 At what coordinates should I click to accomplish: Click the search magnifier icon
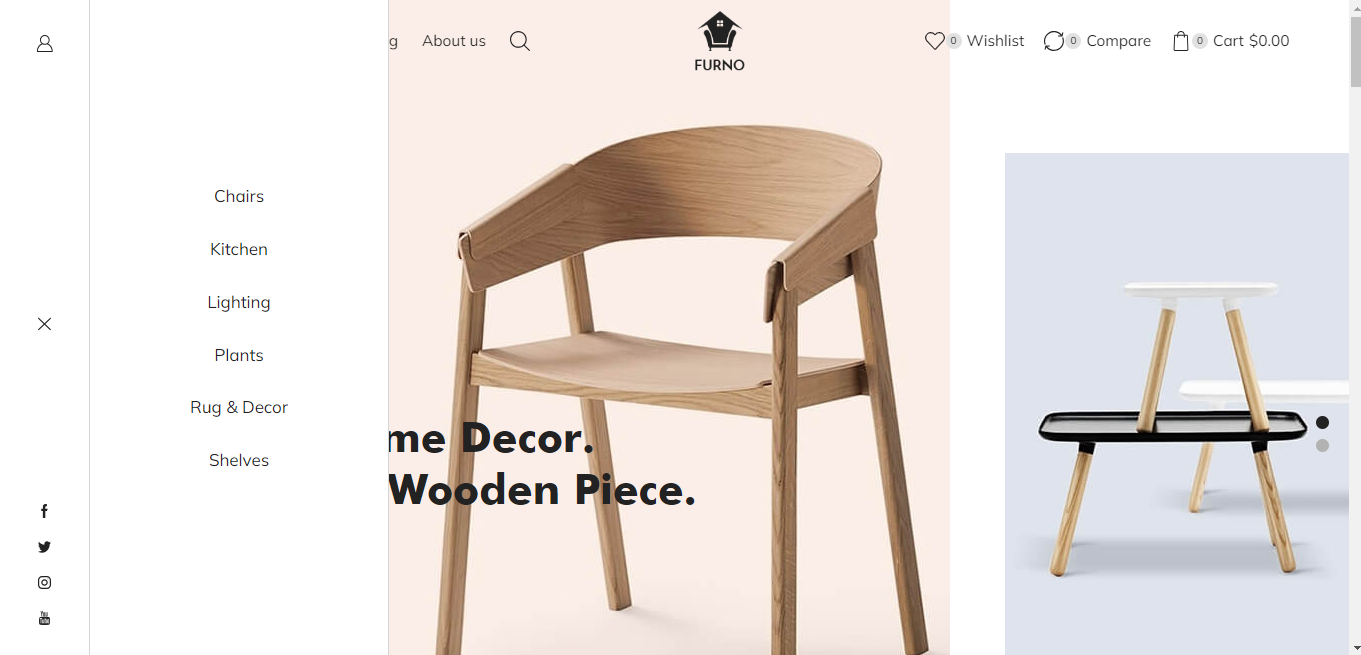(520, 41)
